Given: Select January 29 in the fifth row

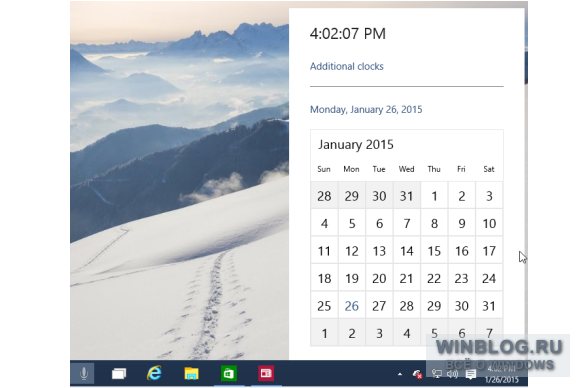Looking at the screenshot, I should pyautogui.click(x=434, y=306).
